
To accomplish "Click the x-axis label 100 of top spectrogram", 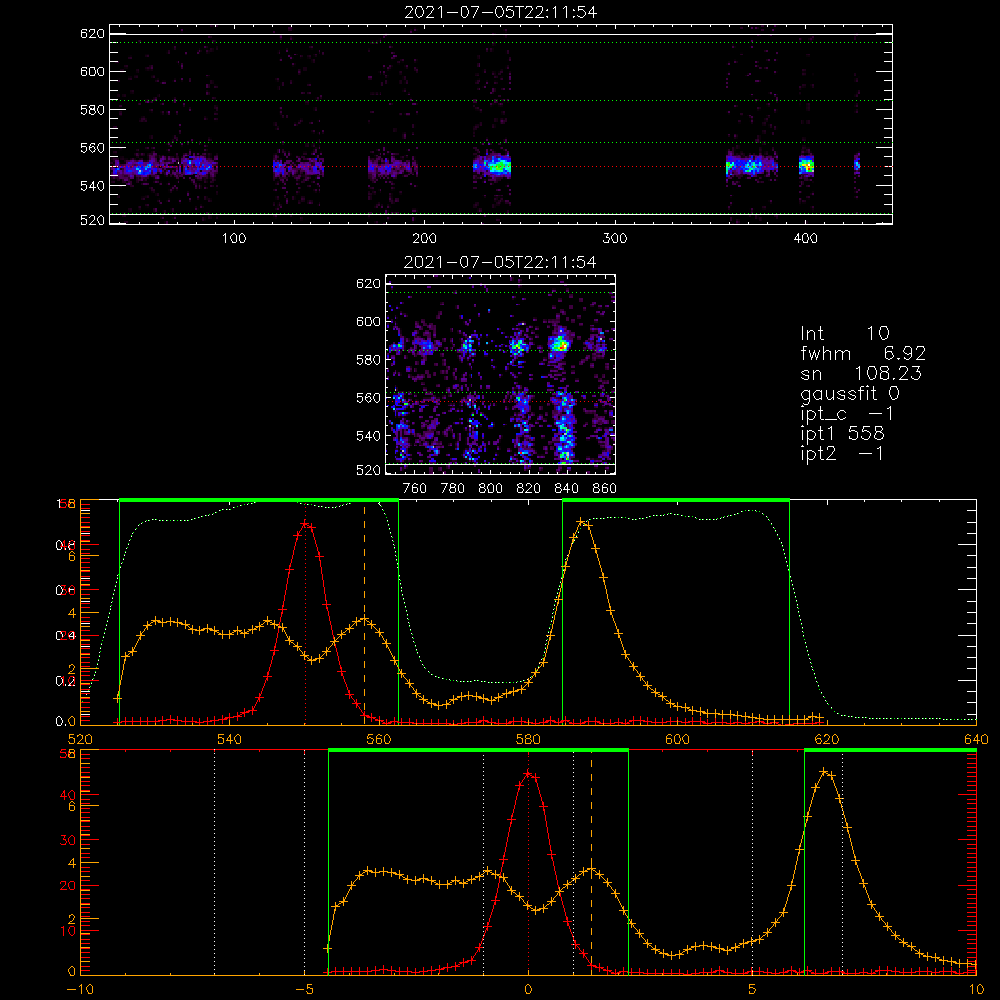I will [234, 239].
